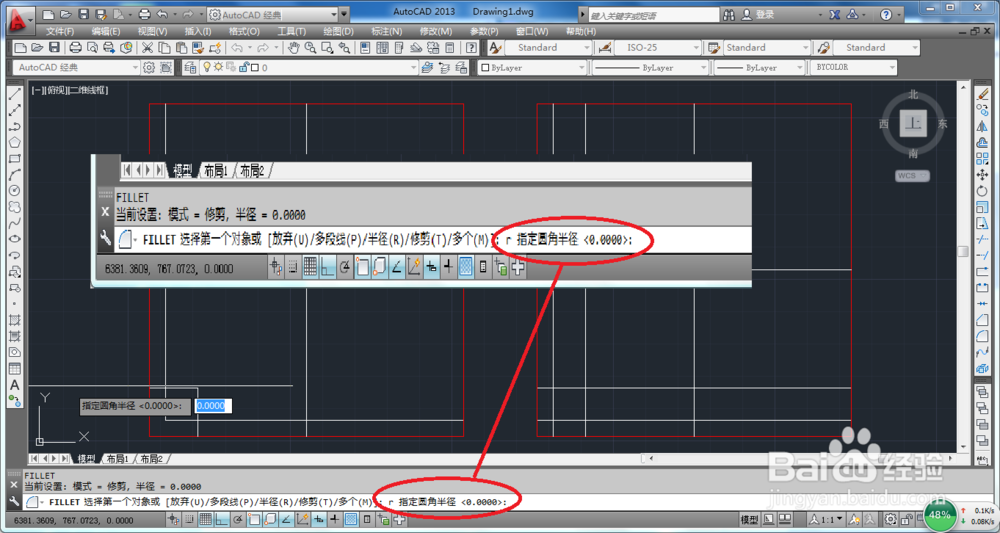Screen dimensions: 1000x533
Task: Click the 模型 model space button in status bar
Action: point(749,519)
